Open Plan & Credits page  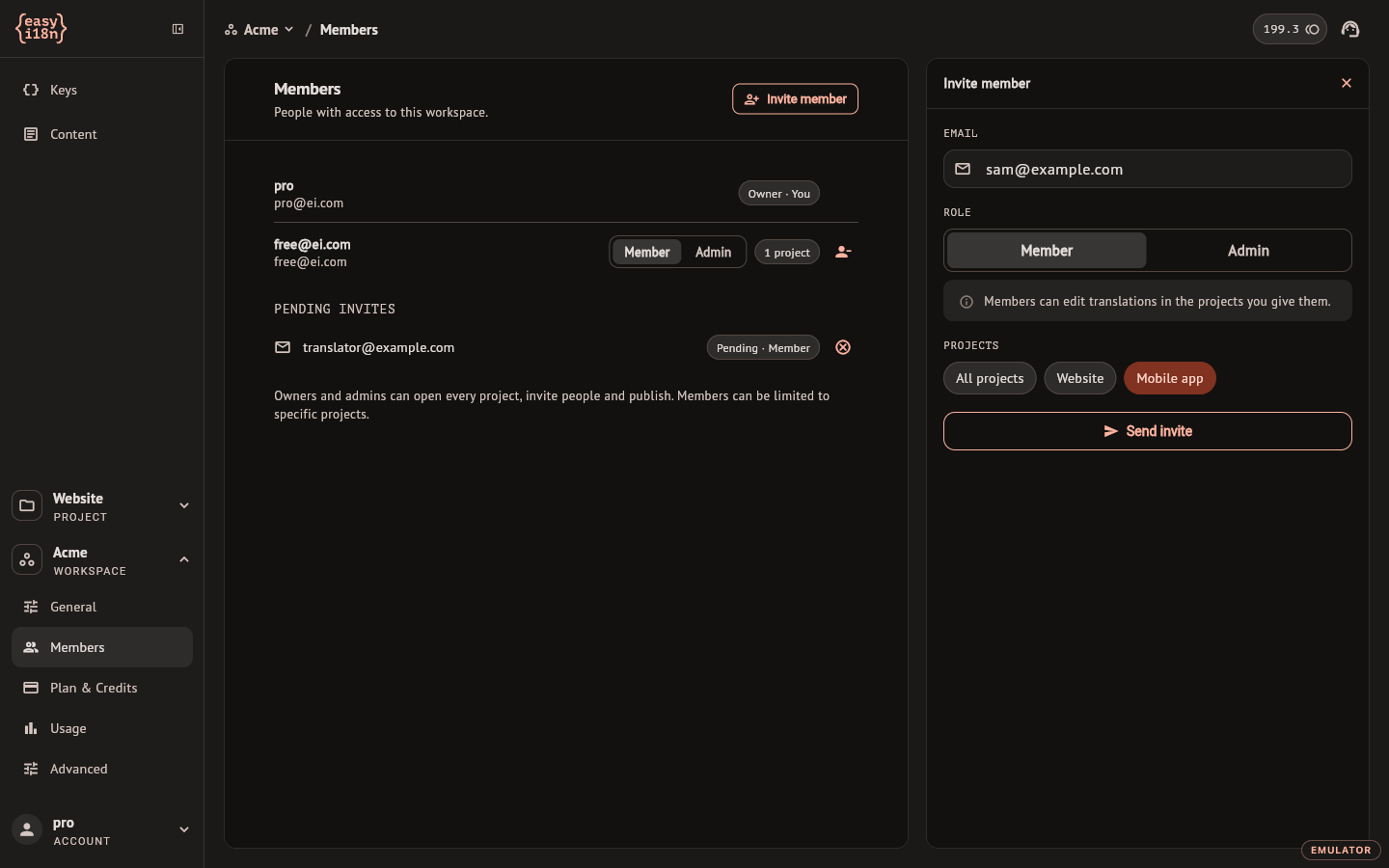[x=102, y=688]
